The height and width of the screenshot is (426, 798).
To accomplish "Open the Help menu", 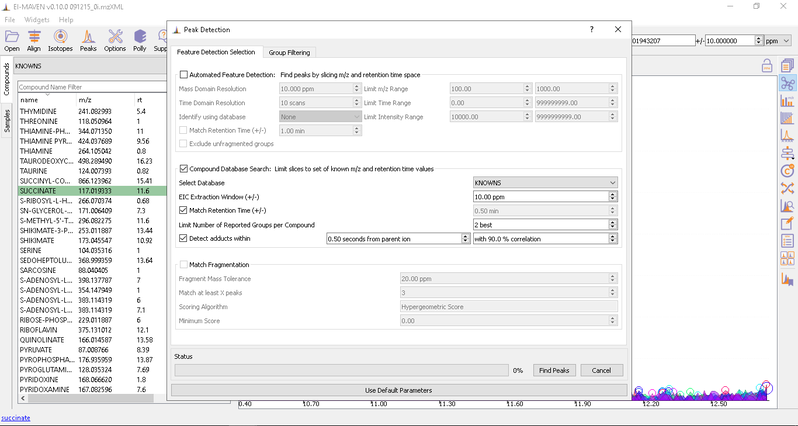I will coord(66,20).
